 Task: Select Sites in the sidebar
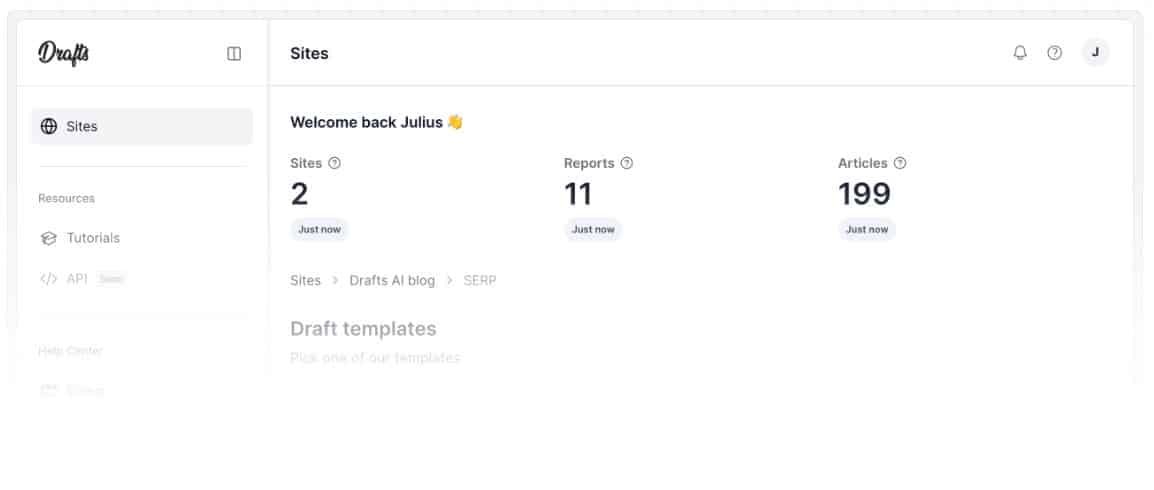(x=82, y=127)
